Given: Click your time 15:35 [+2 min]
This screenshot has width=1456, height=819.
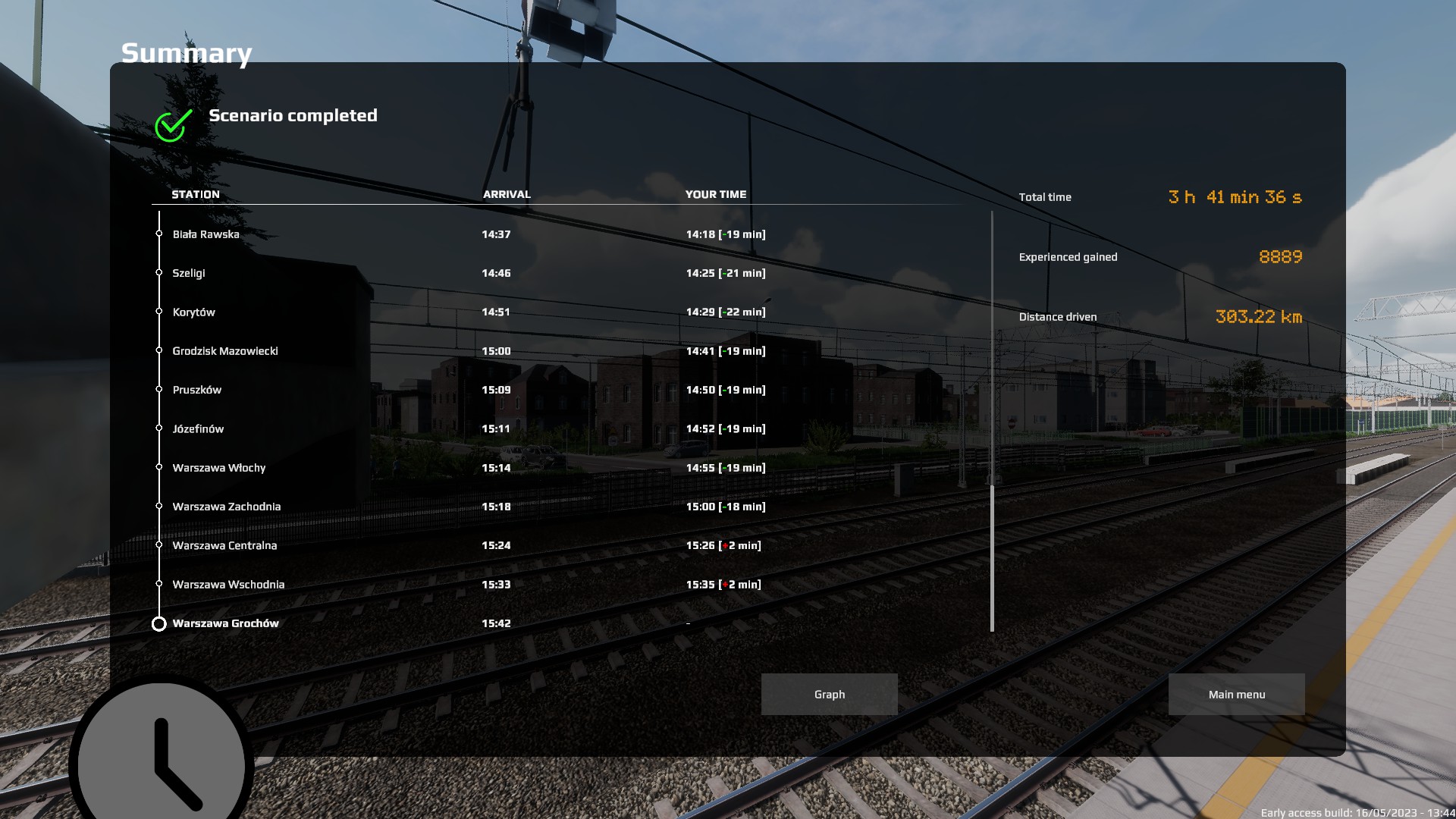Looking at the screenshot, I should (x=723, y=585).
